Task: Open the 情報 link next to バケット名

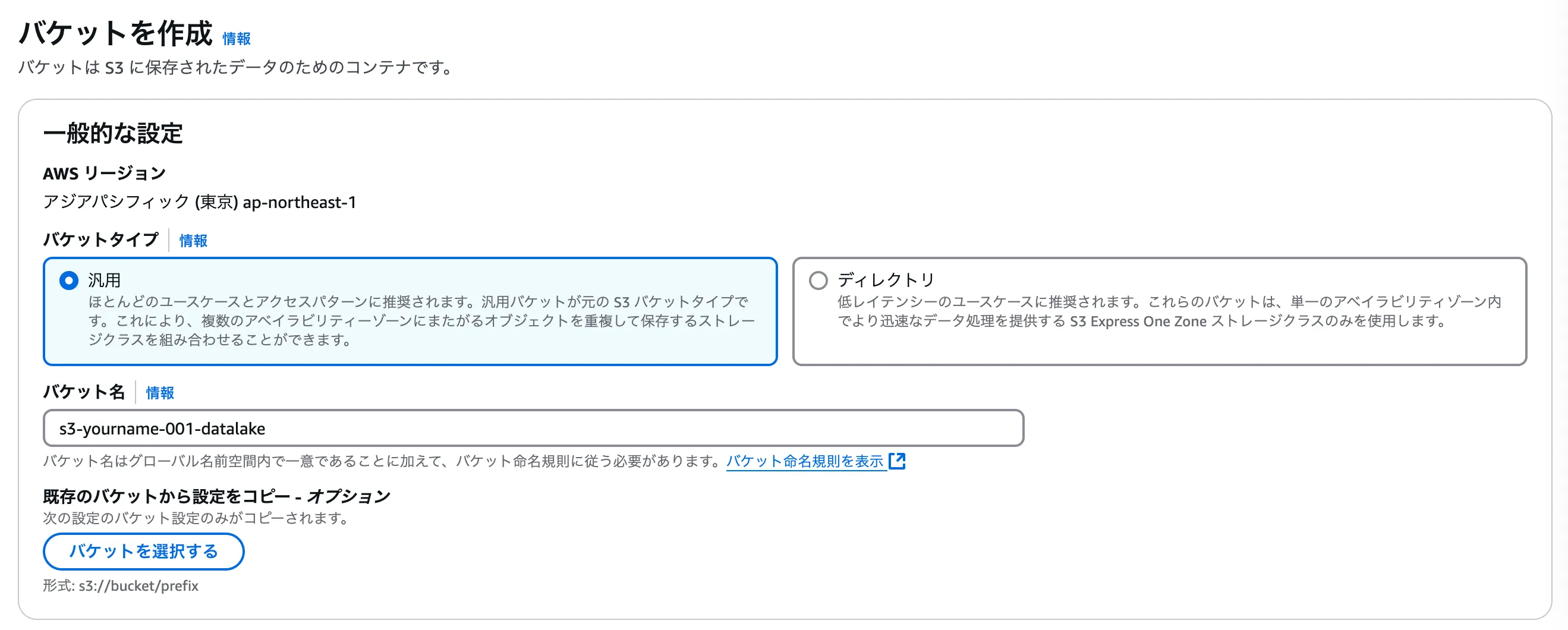Action: (160, 393)
